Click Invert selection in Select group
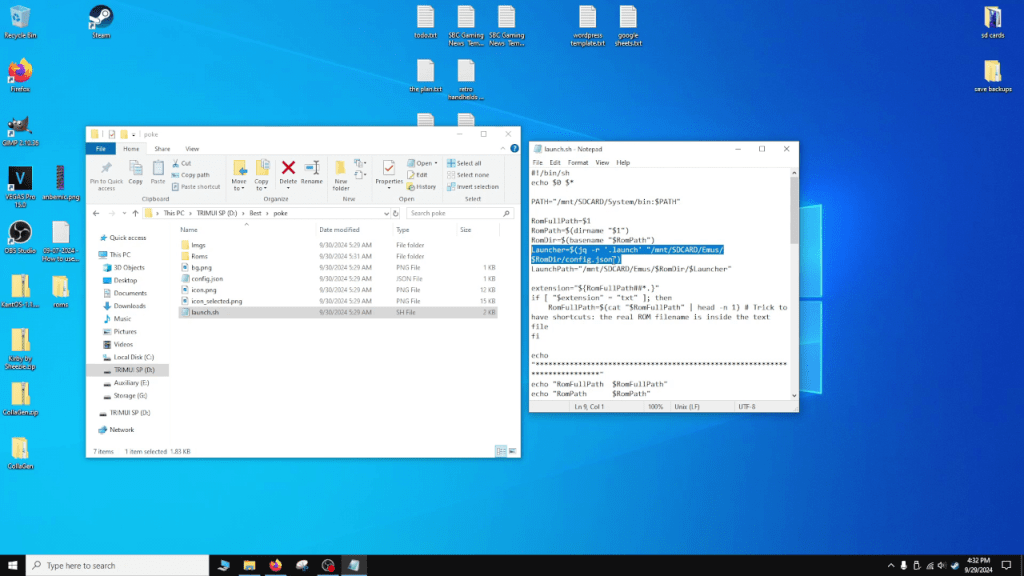The image size is (1024, 576). coord(472,187)
